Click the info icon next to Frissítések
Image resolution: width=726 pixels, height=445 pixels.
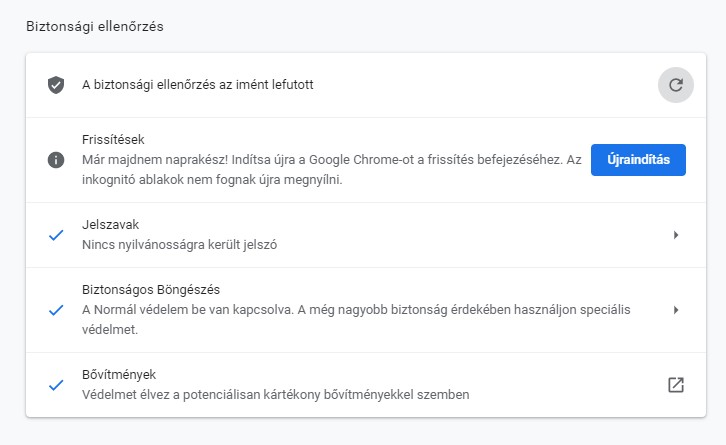point(56,160)
